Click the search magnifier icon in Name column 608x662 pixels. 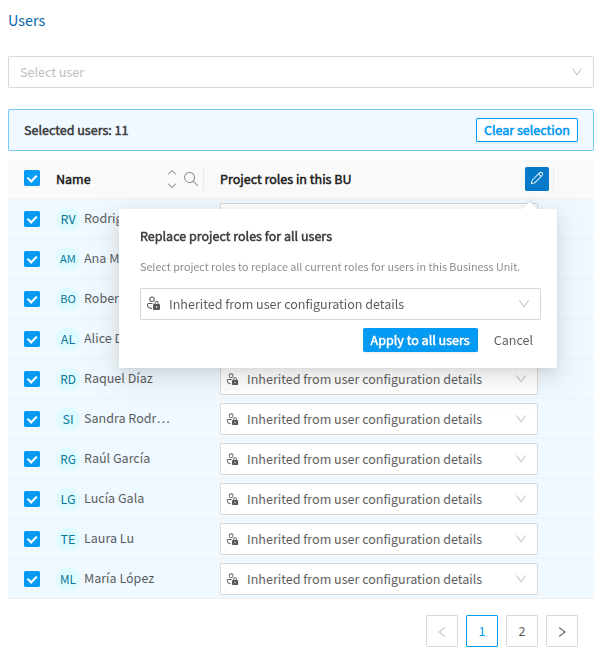(x=191, y=179)
